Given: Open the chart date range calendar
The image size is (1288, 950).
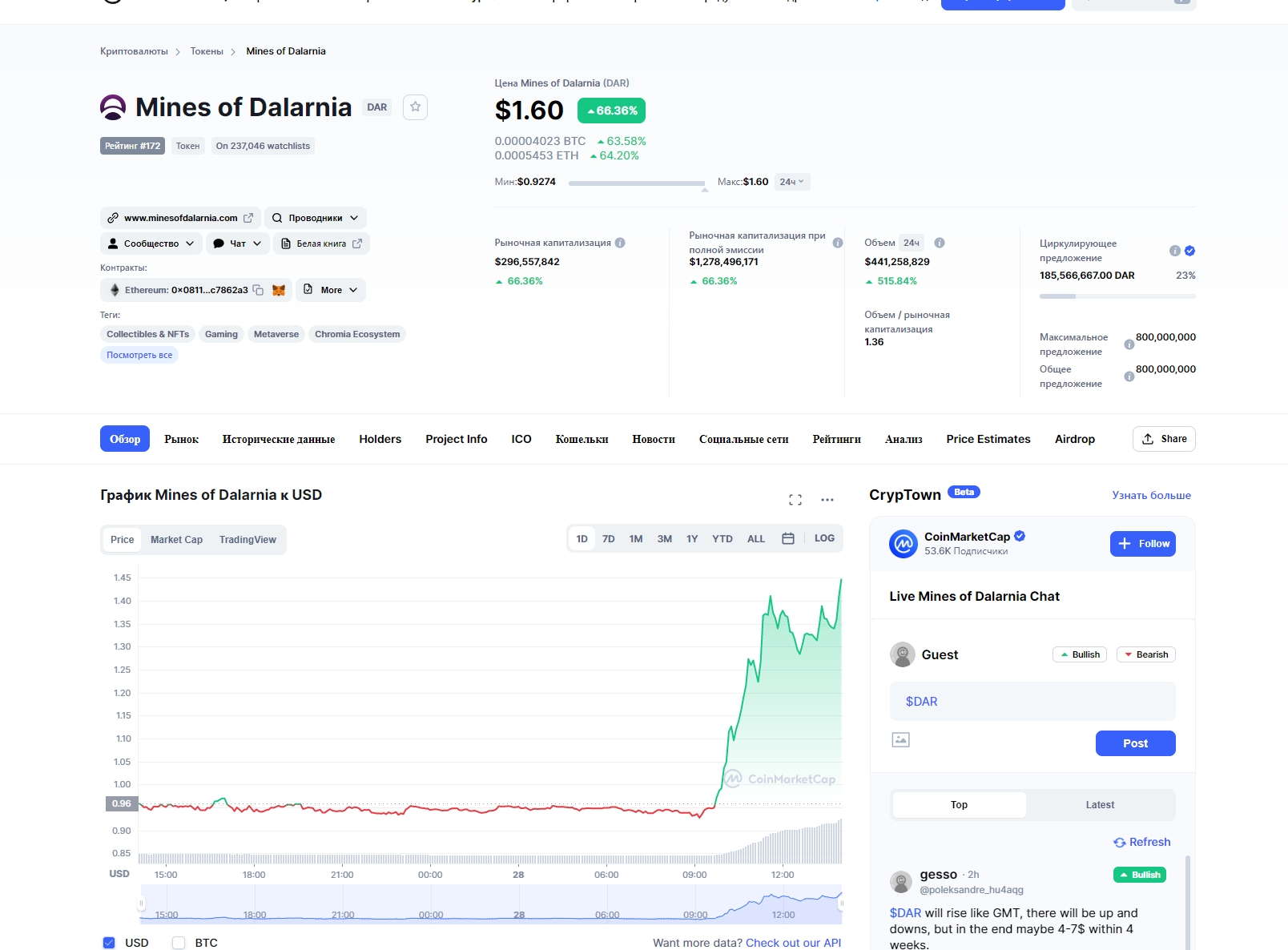Looking at the screenshot, I should pos(788,539).
